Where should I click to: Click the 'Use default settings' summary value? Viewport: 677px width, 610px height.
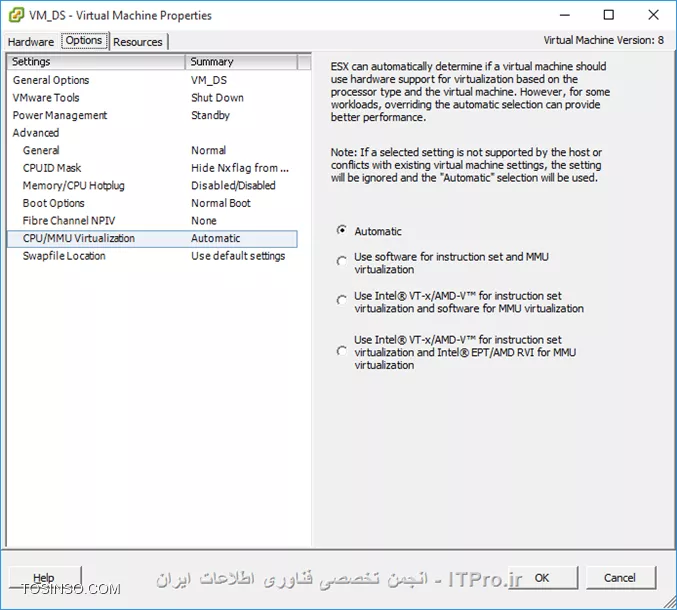(x=238, y=256)
